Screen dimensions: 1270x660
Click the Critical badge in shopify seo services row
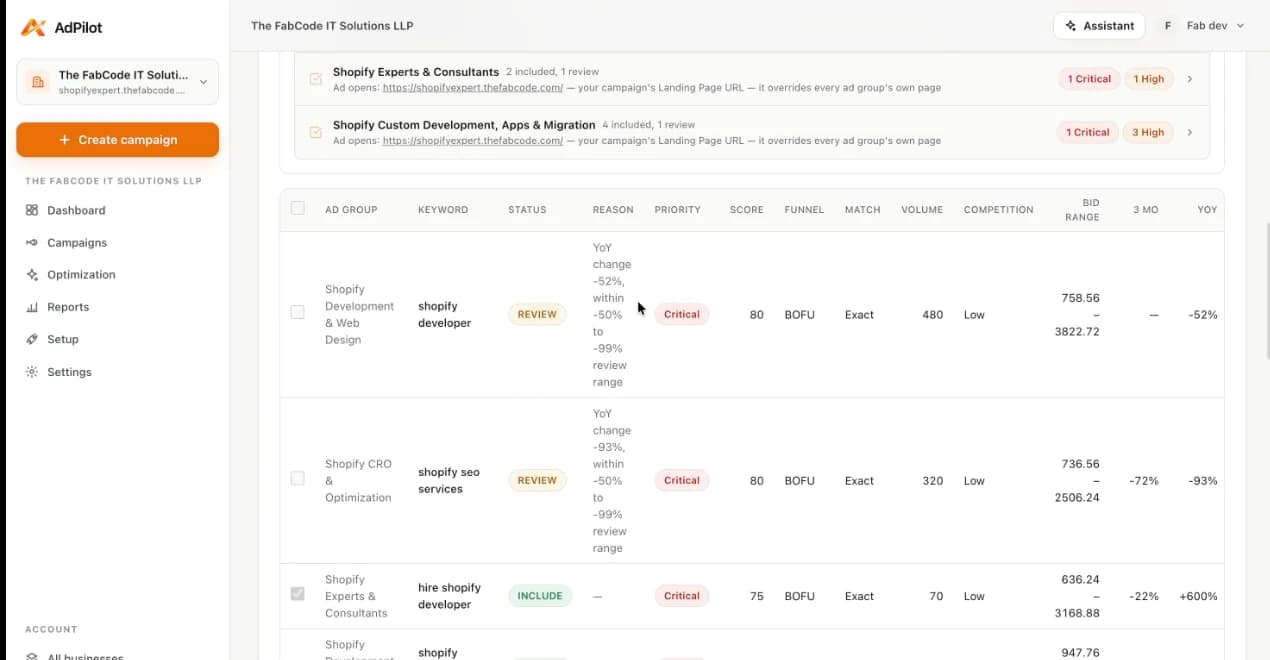tap(682, 480)
